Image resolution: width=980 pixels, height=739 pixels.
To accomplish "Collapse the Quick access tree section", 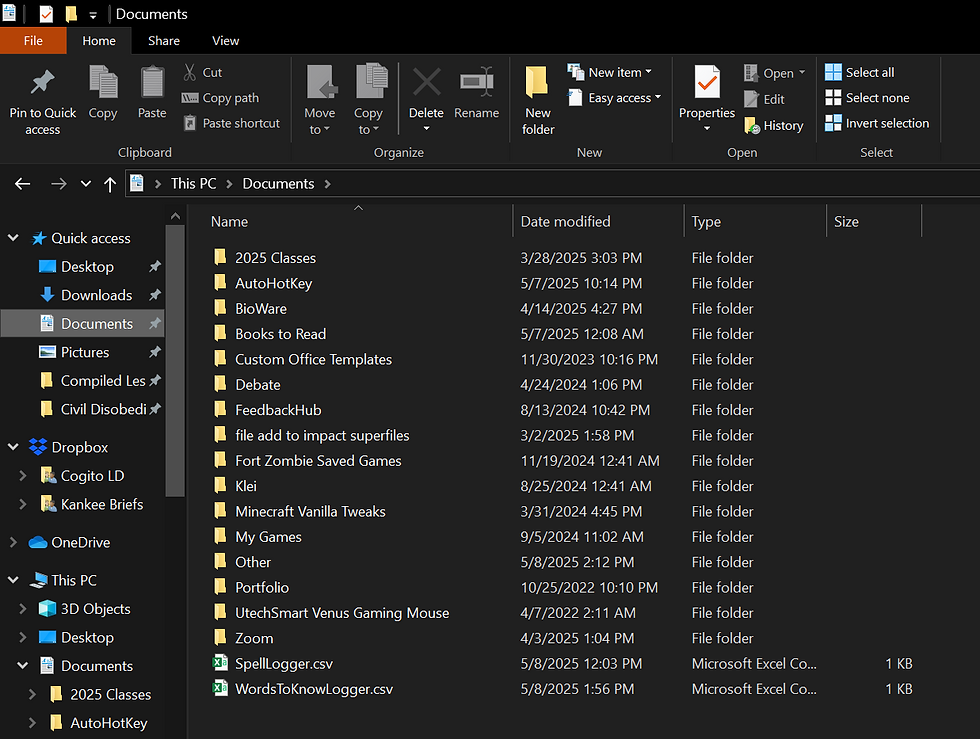I will pyautogui.click(x=13, y=238).
